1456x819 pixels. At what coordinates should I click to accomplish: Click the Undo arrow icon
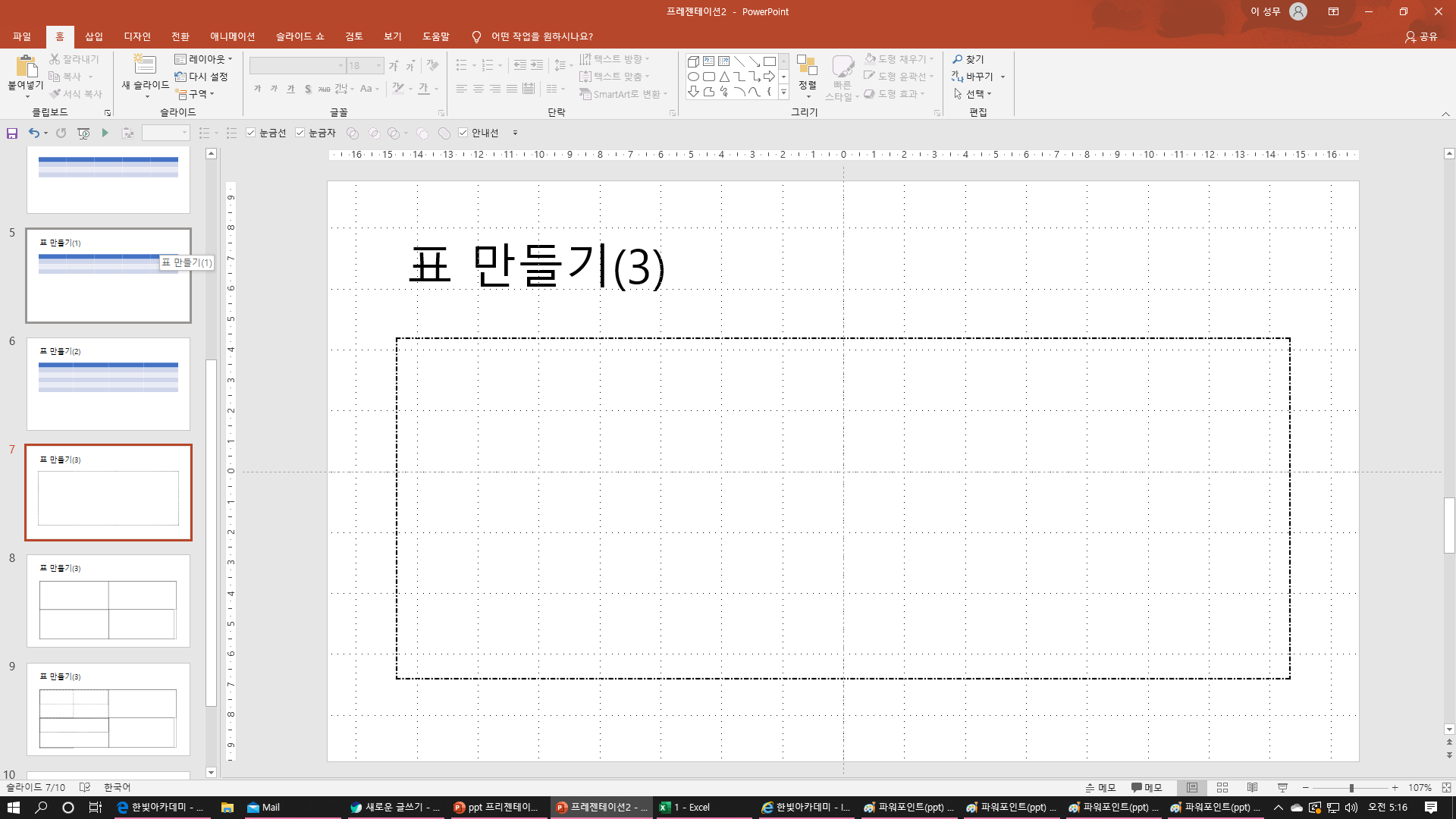point(33,133)
